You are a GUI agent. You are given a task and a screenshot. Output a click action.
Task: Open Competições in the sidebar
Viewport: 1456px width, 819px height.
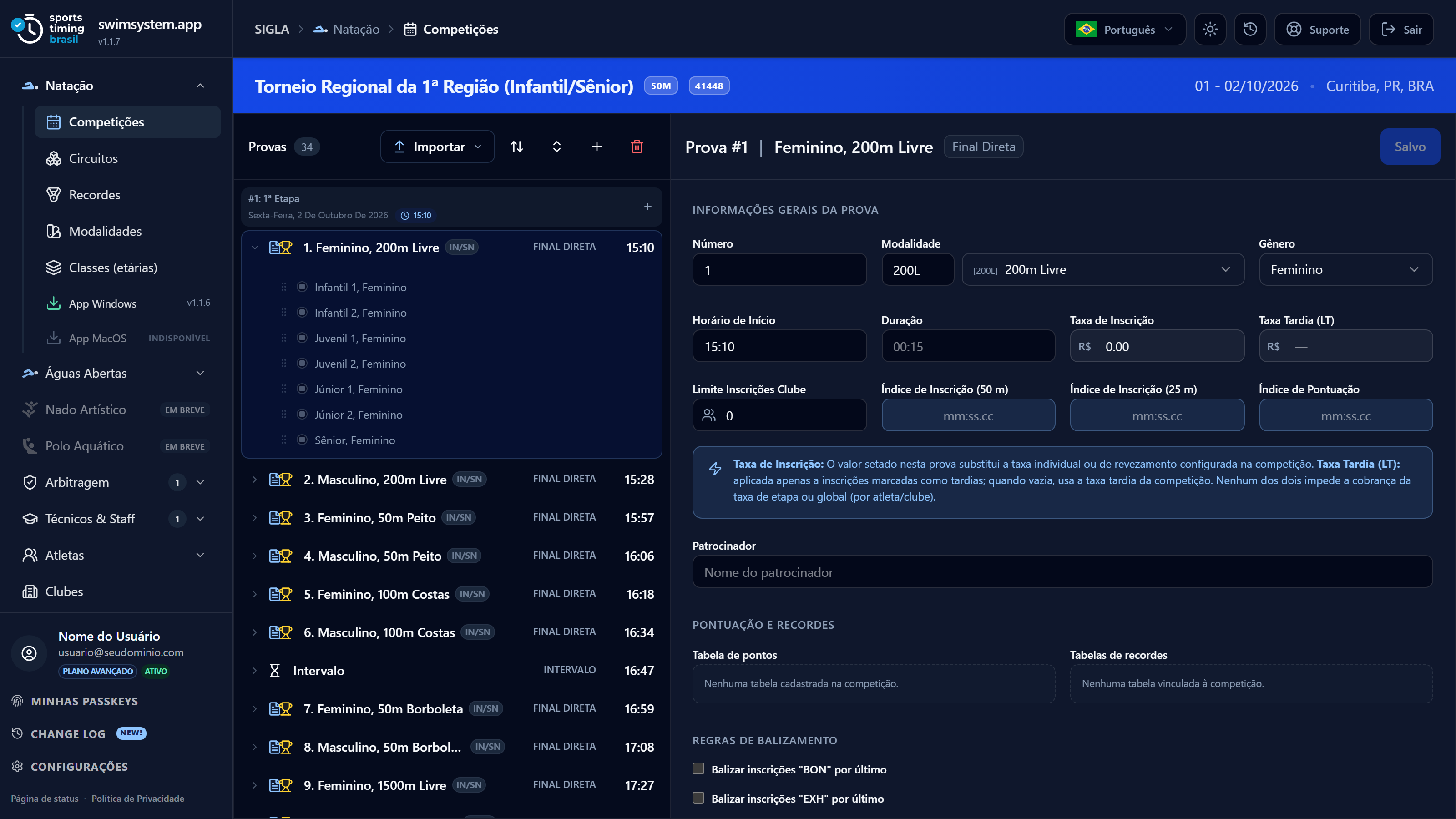(x=128, y=122)
